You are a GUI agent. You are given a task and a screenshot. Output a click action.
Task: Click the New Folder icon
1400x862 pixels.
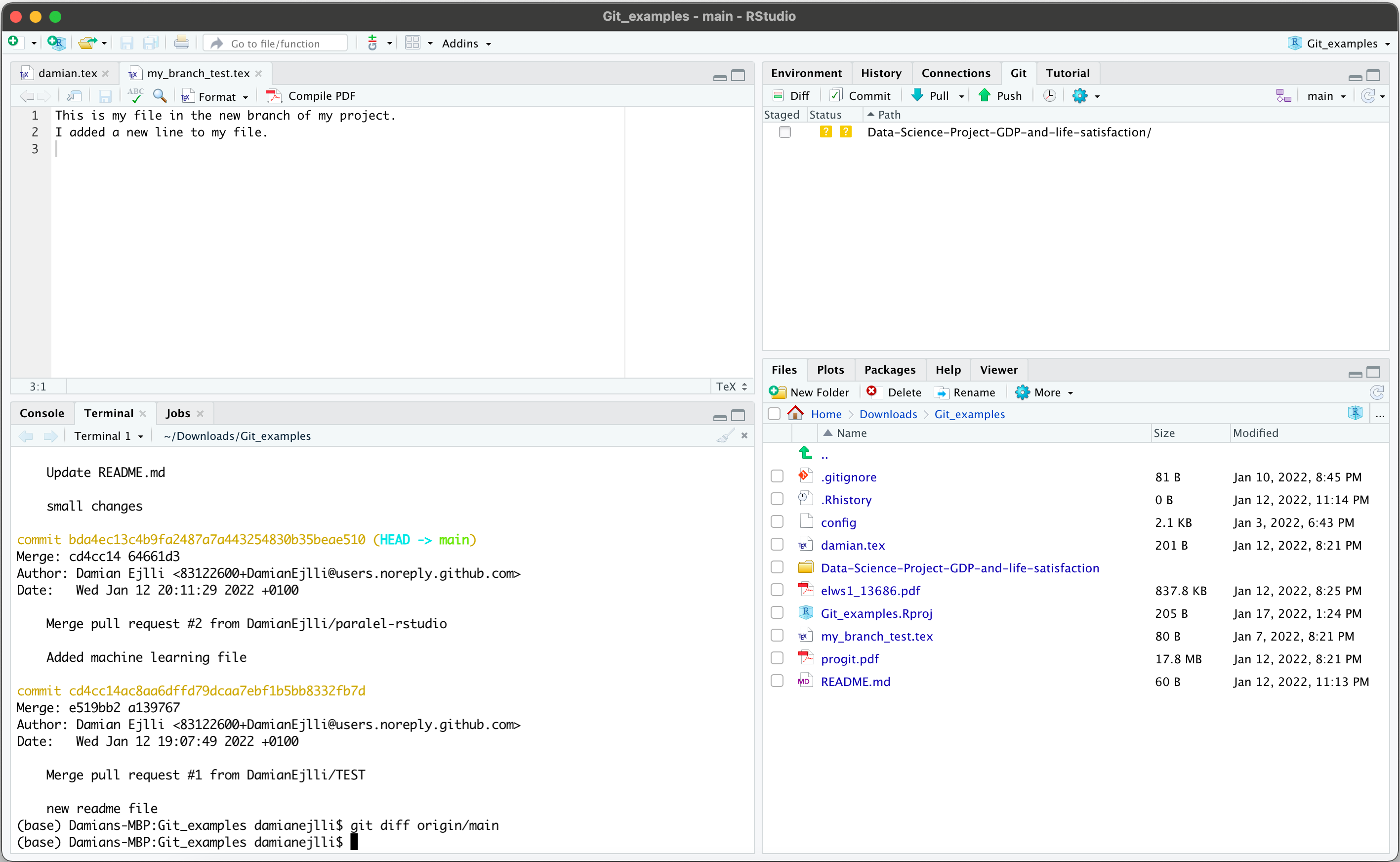[777, 392]
